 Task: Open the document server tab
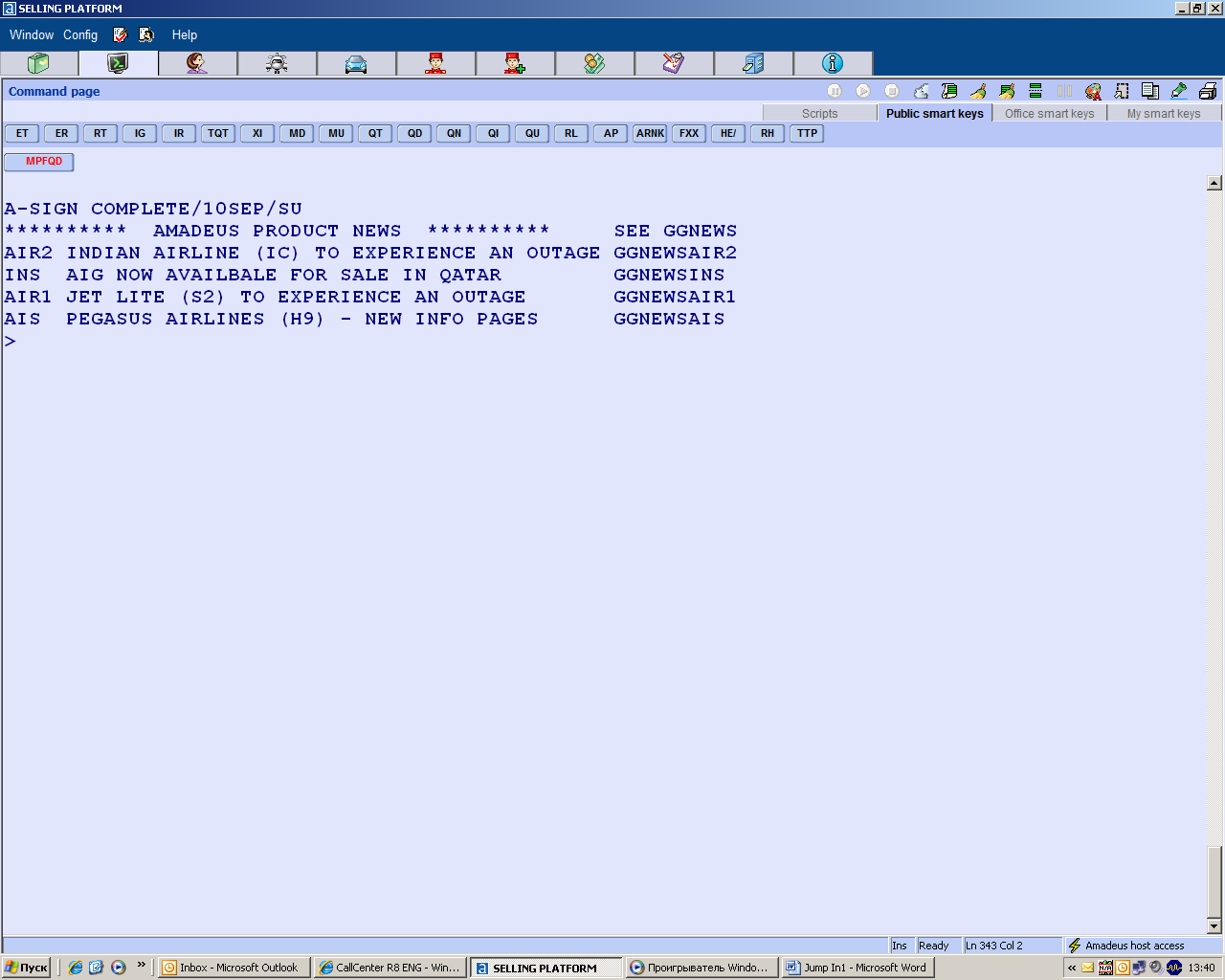[754, 63]
